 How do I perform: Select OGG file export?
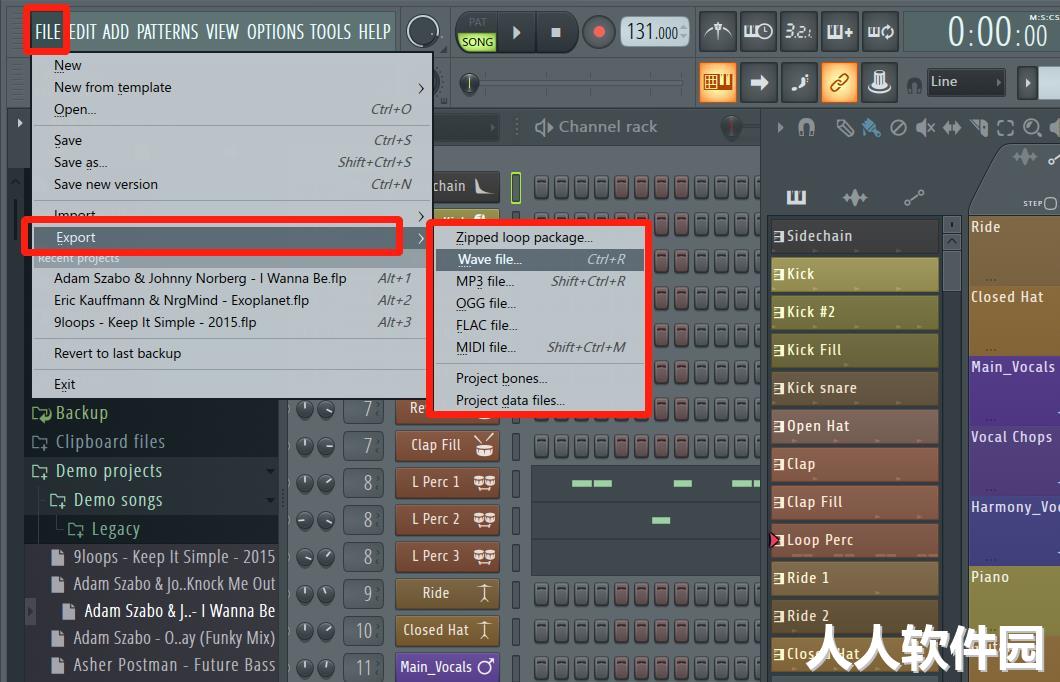[x=539, y=303]
